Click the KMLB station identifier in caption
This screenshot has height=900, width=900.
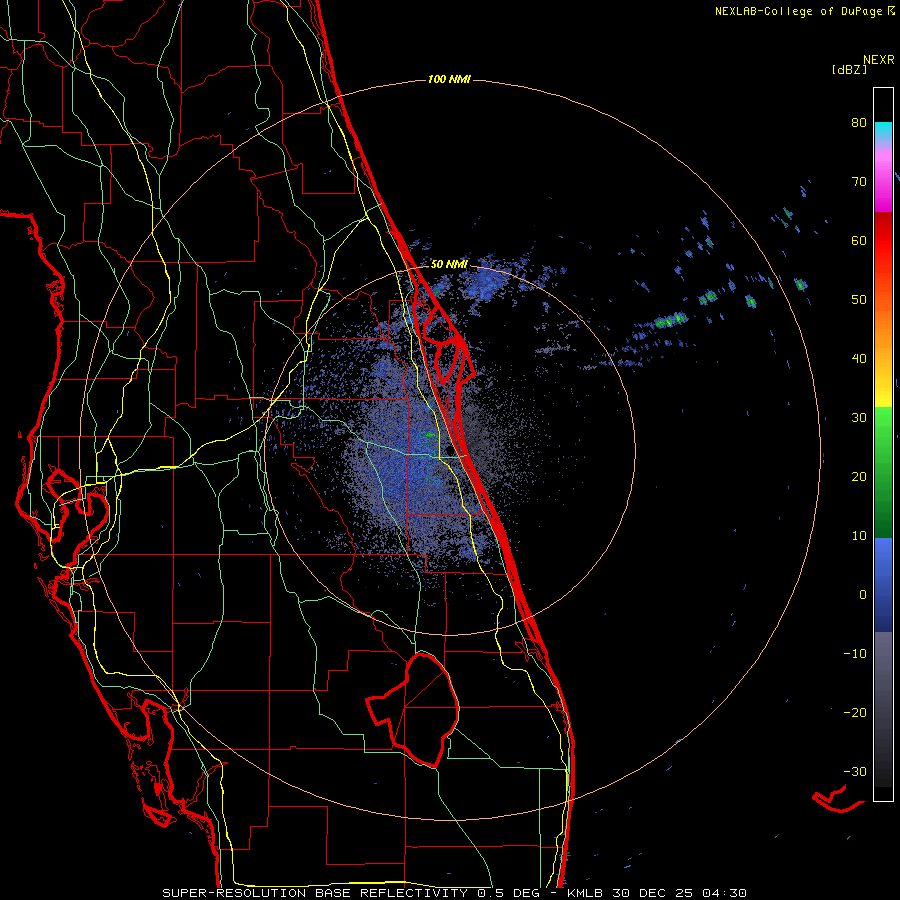(x=587, y=893)
